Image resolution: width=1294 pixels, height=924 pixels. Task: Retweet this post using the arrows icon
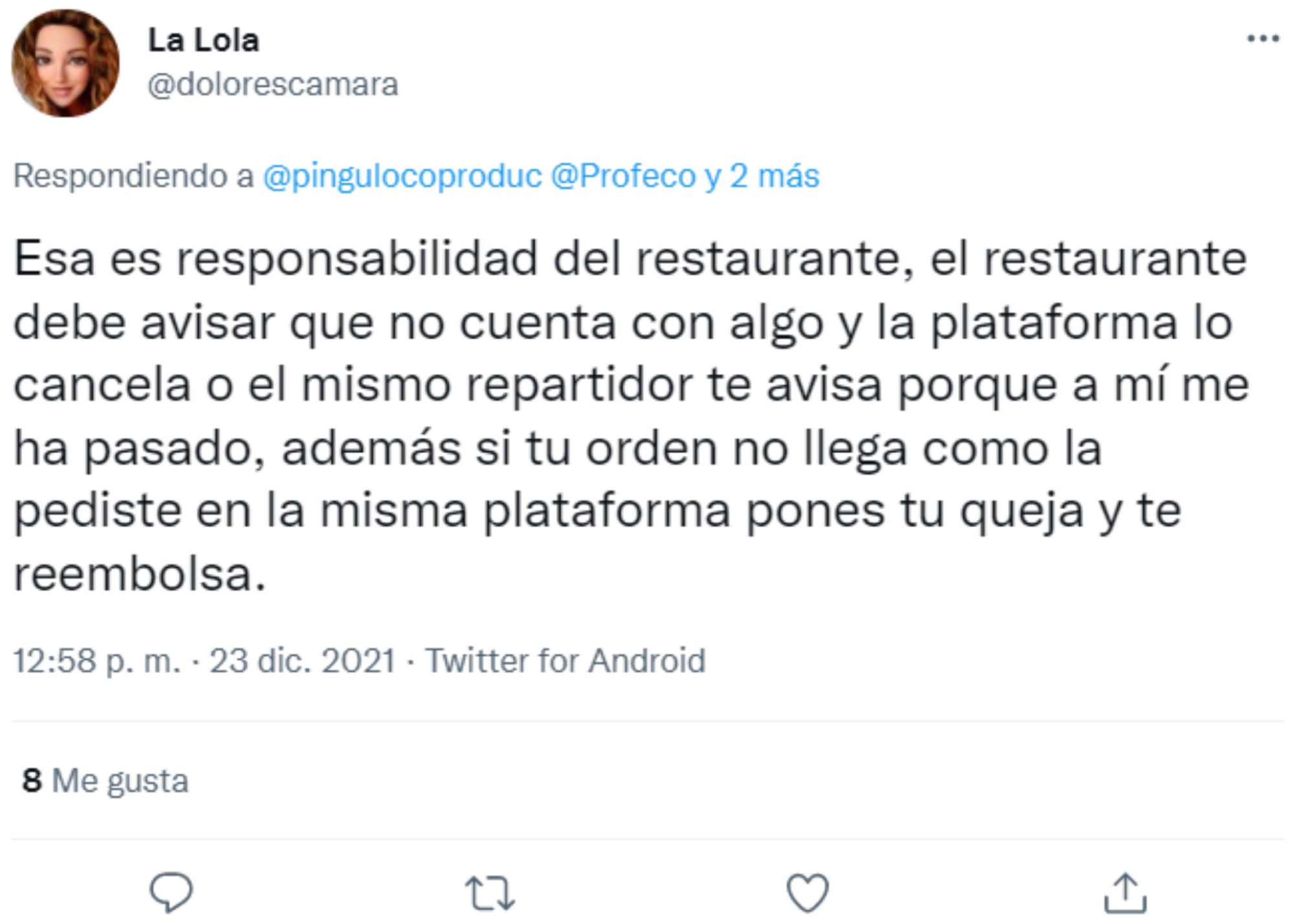[490, 893]
